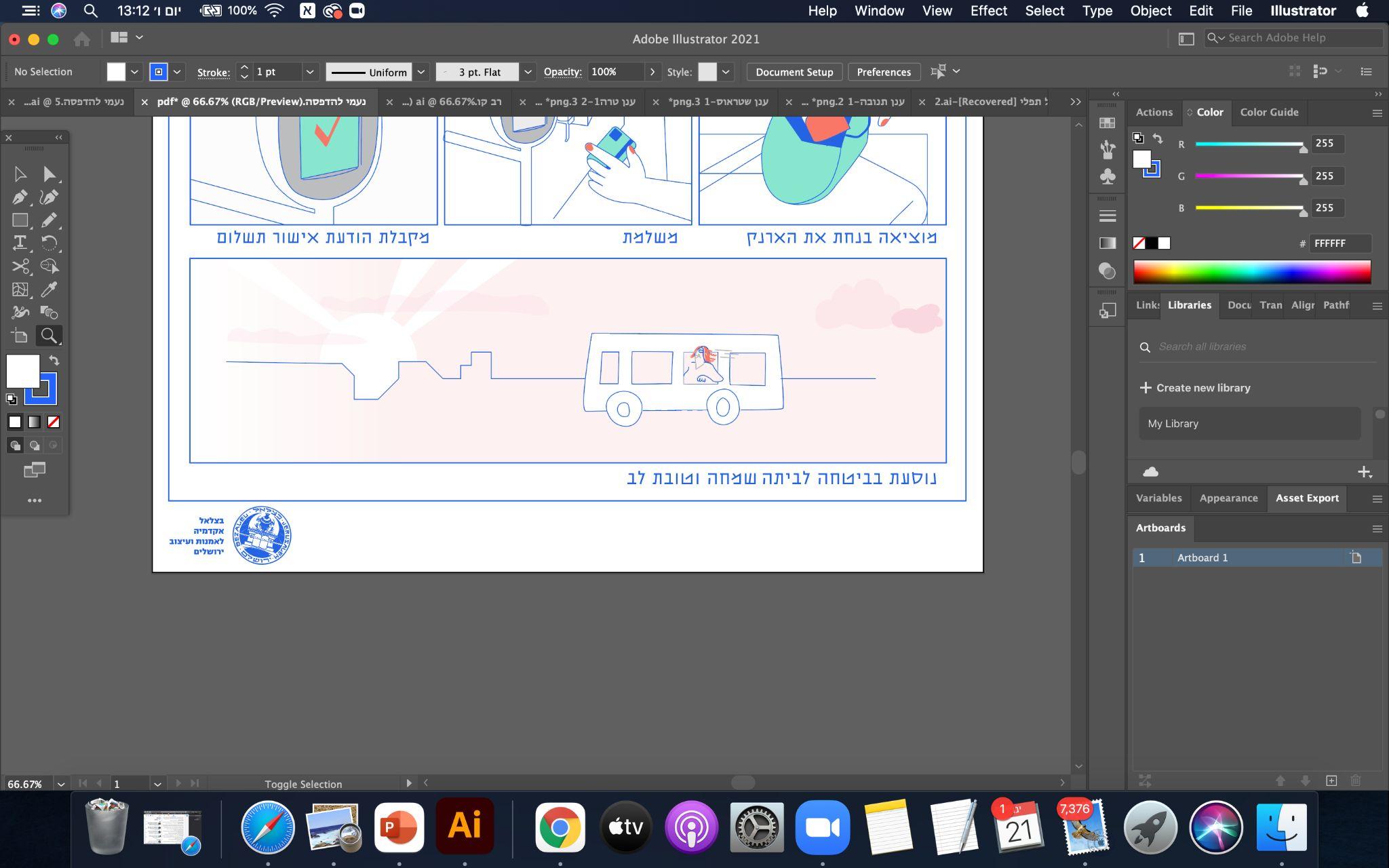Switch paint mode to Gradient
The image size is (1389, 868).
(x=34, y=422)
